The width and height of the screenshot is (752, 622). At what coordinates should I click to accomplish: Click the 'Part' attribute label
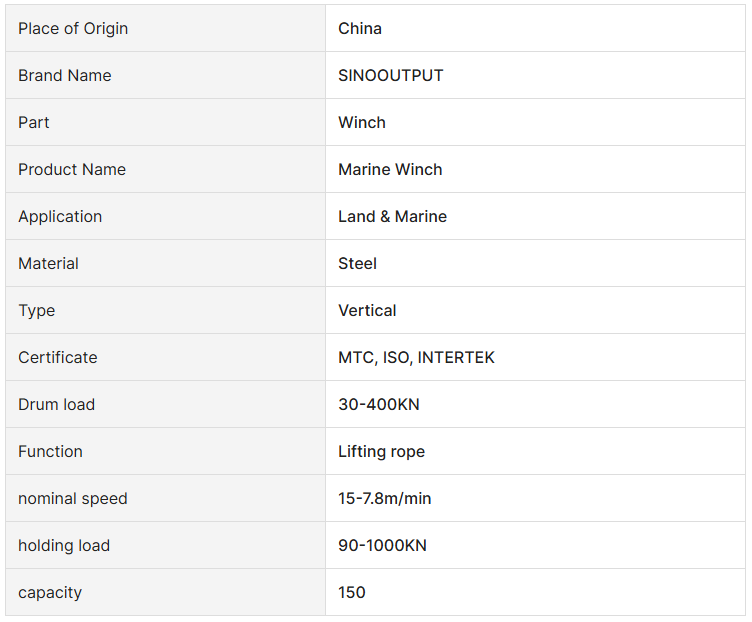point(34,122)
